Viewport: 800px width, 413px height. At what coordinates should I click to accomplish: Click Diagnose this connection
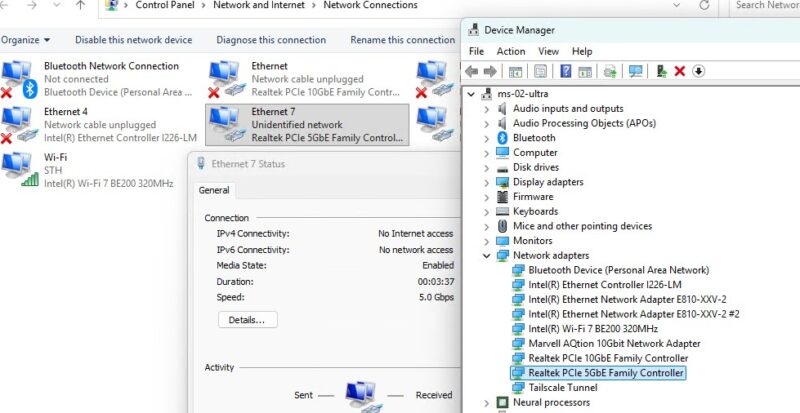(x=271, y=40)
